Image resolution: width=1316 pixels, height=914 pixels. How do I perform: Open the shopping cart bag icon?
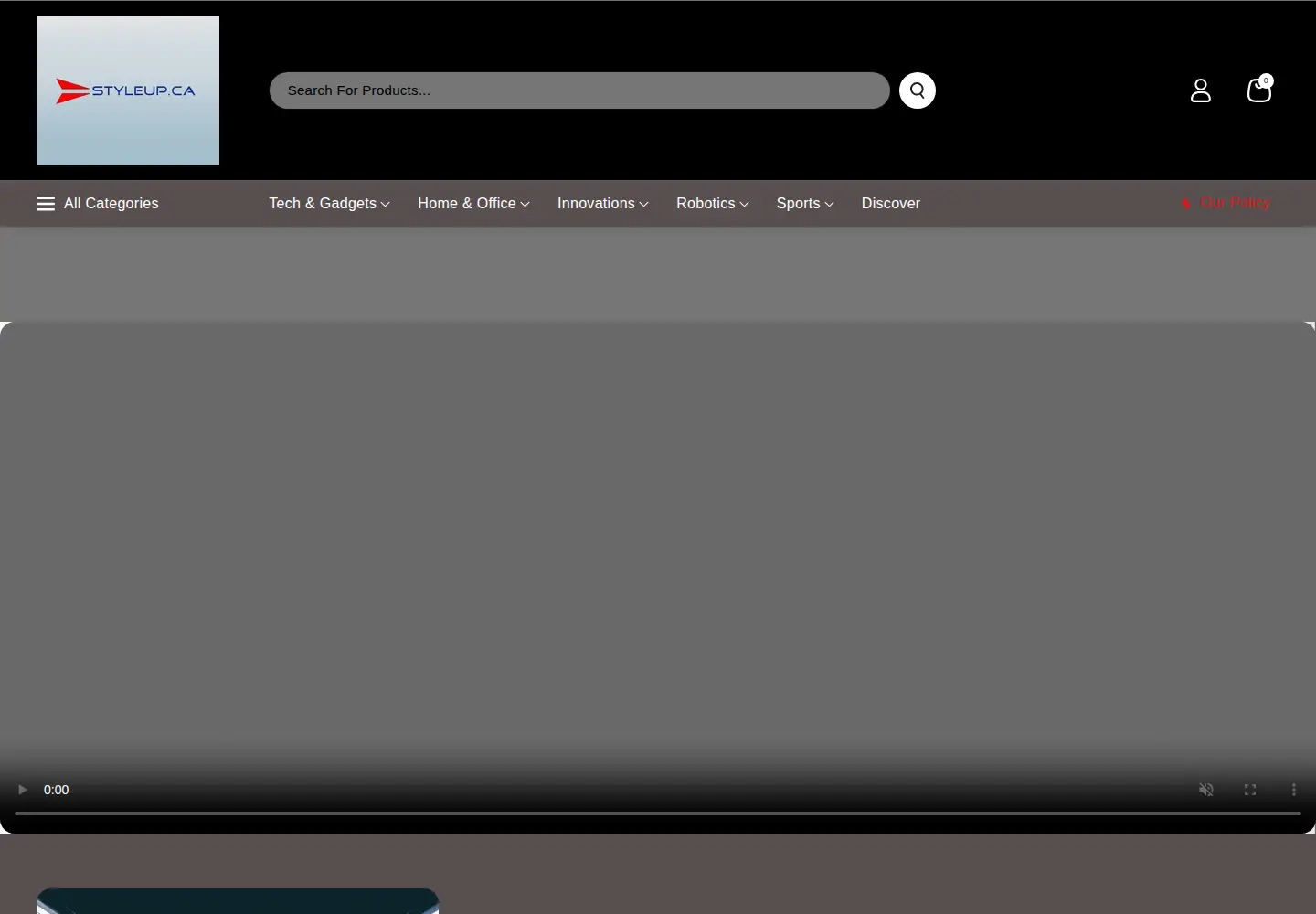(x=1259, y=89)
